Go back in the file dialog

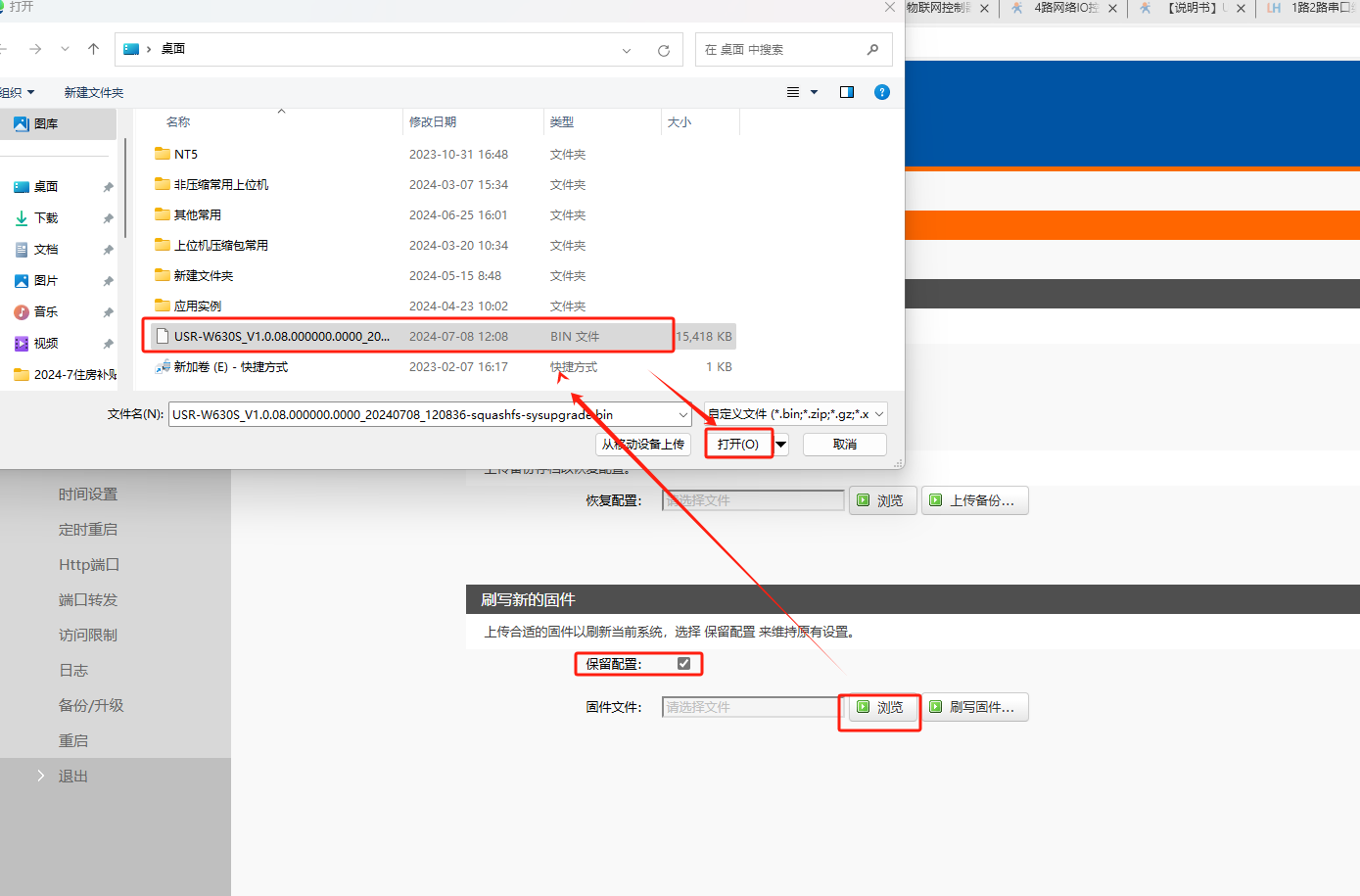click(x=3, y=49)
